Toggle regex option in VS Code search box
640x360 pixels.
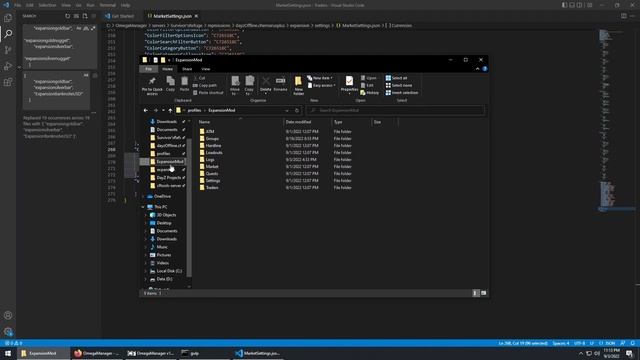point(93,28)
